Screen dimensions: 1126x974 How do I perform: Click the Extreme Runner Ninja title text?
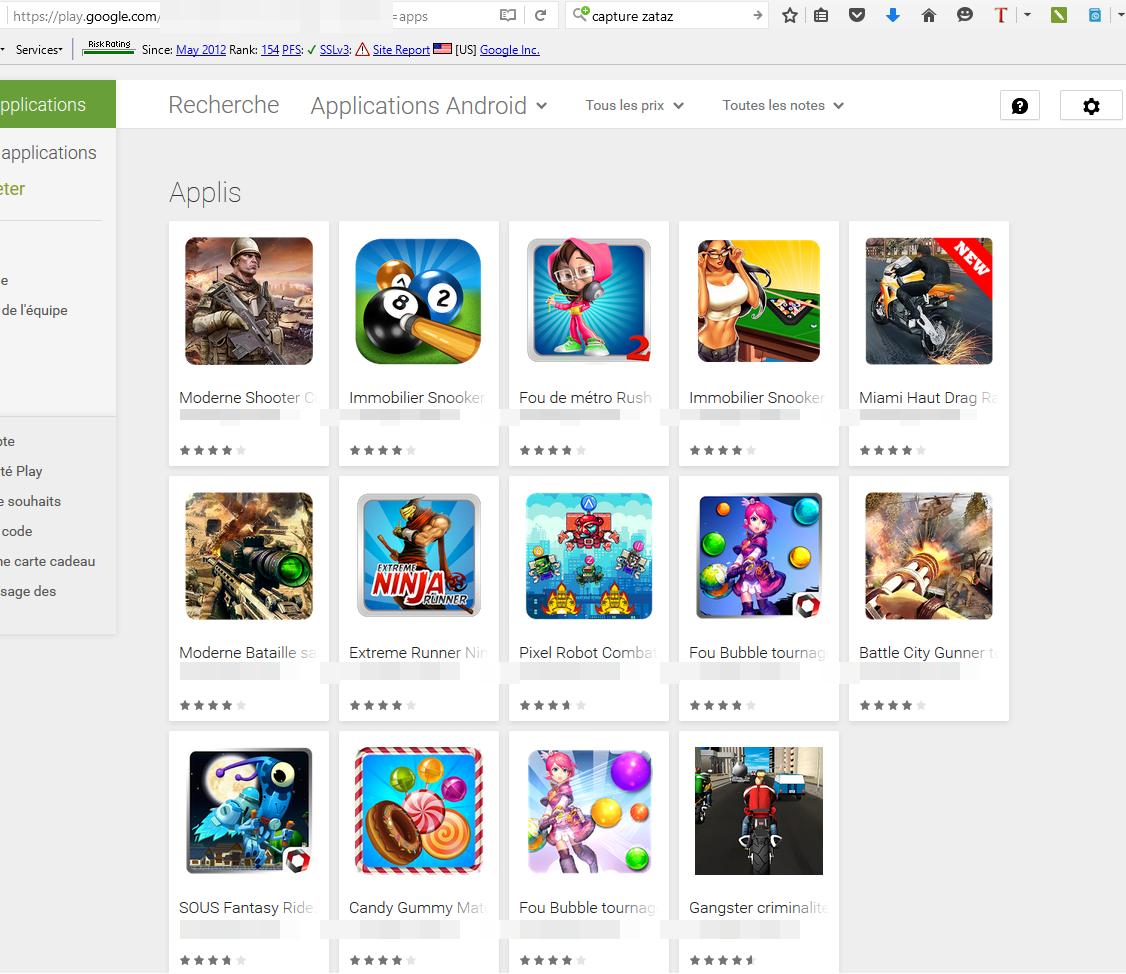coord(419,652)
